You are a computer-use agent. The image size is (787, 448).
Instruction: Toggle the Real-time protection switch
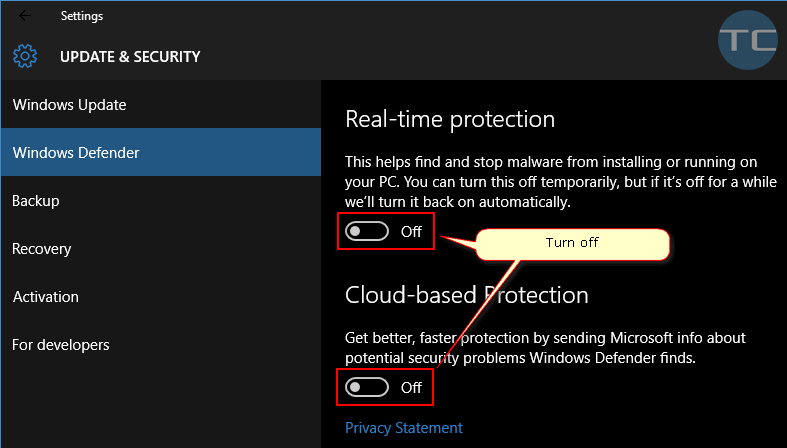pyautogui.click(x=367, y=231)
